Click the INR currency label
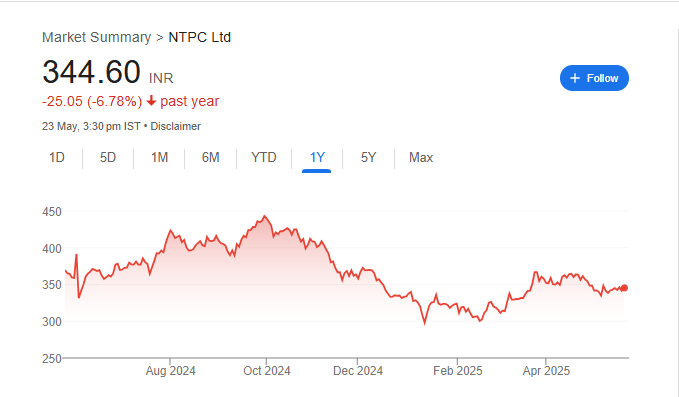Image resolution: width=679 pixels, height=397 pixels. [x=161, y=78]
